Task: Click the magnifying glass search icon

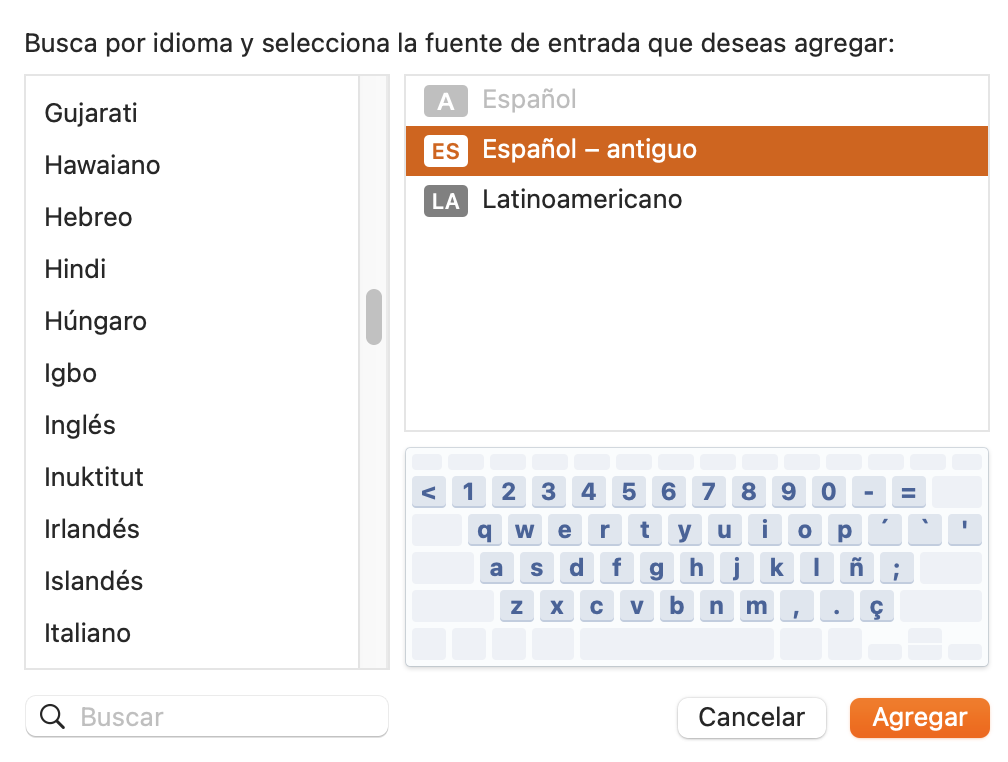Action: point(52,717)
